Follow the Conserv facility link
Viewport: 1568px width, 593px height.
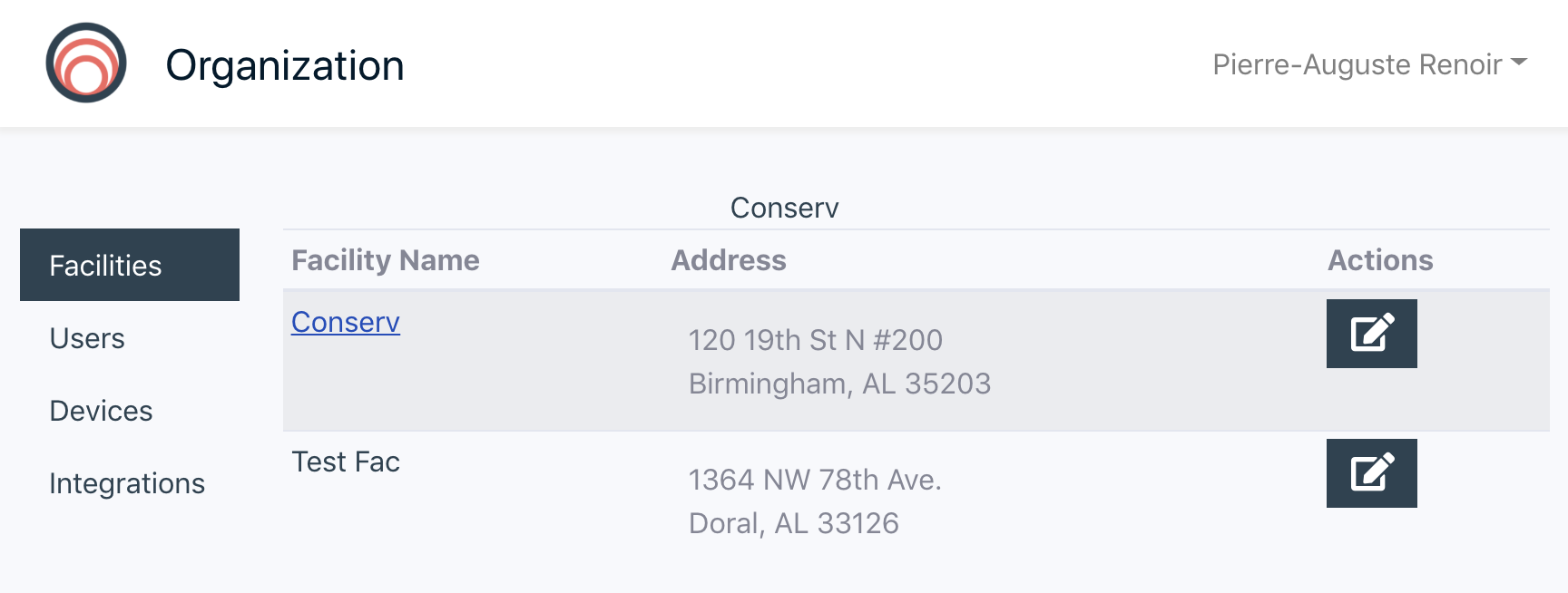pos(346,322)
